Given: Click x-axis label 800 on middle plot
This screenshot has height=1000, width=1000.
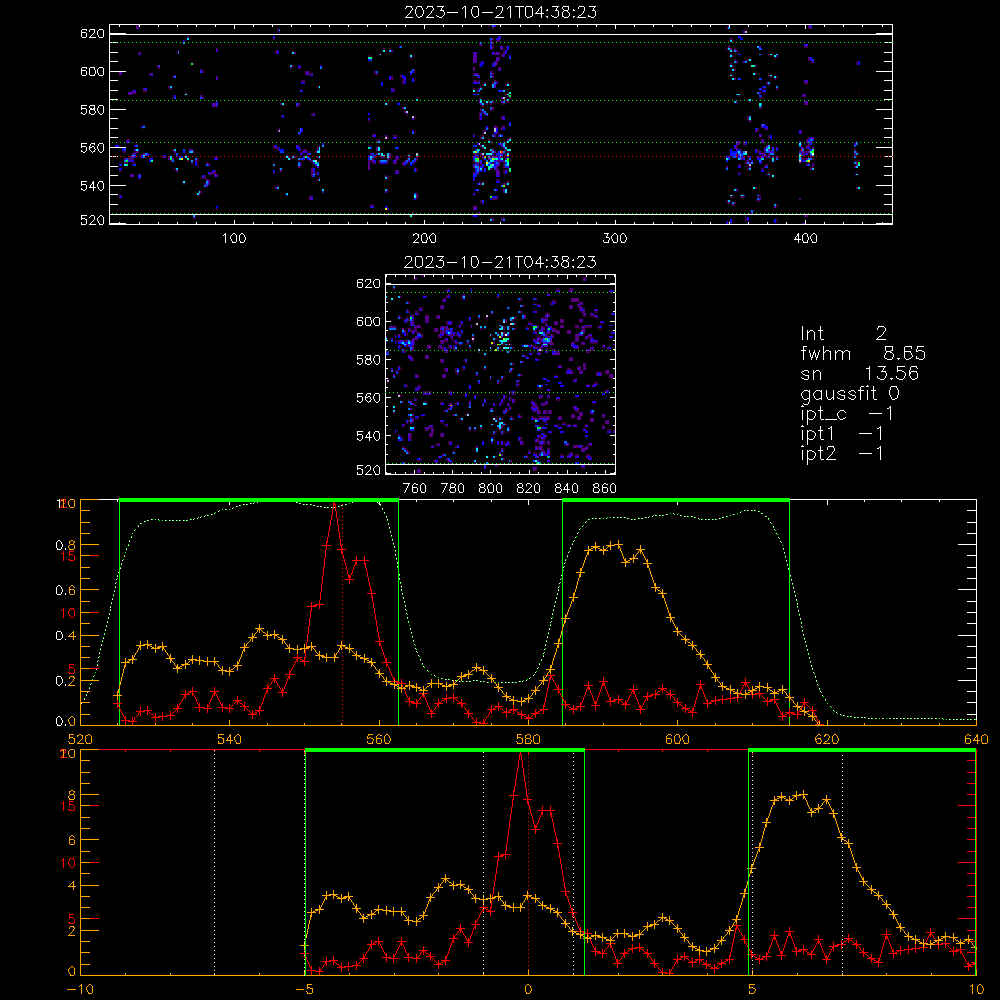Looking at the screenshot, I should [490, 488].
